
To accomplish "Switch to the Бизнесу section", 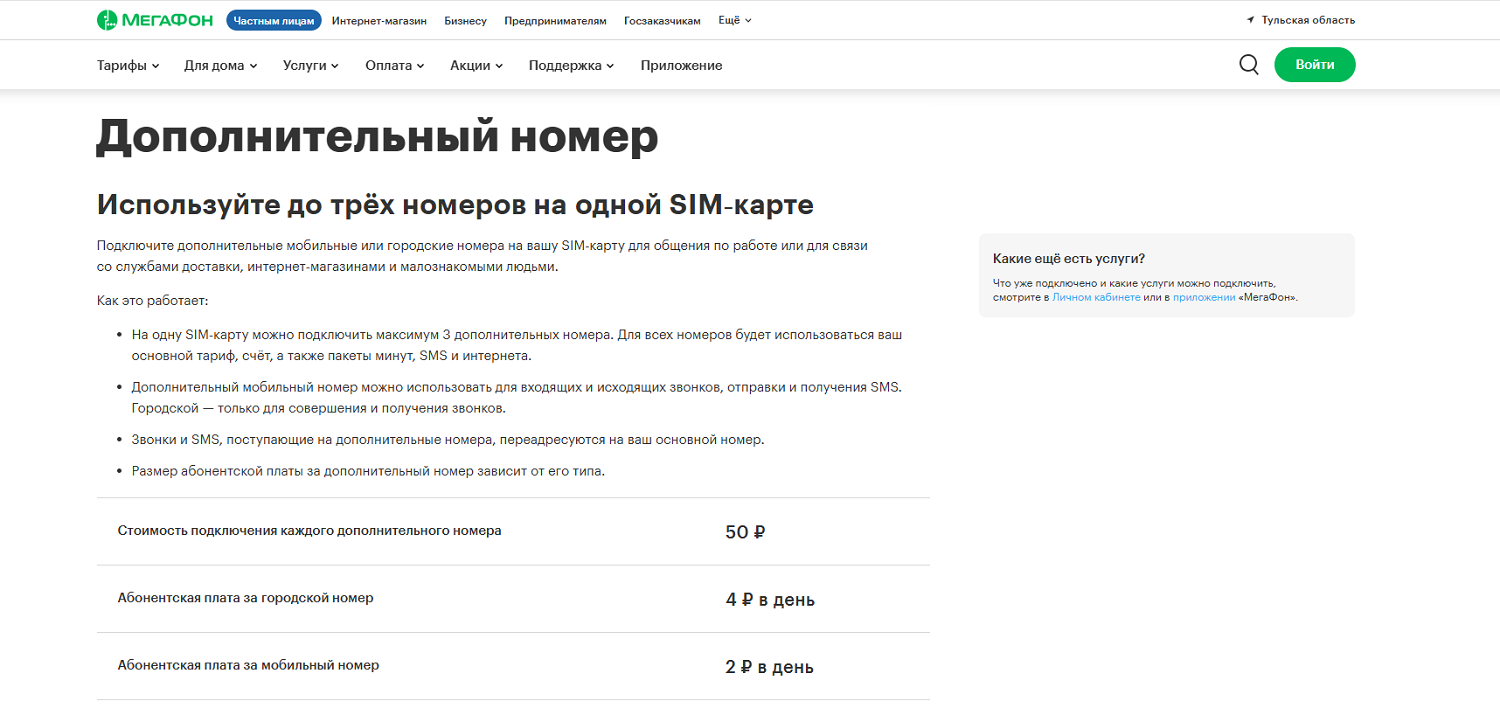I will pyautogui.click(x=465, y=20).
